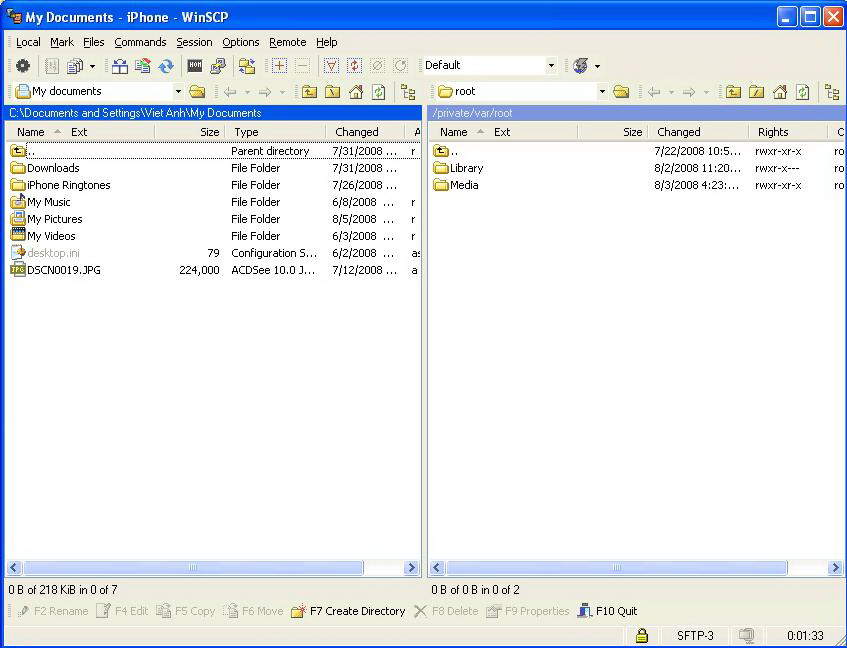Sort remote panel by Rights column header
The width and height of the screenshot is (847, 648).
[788, 132]
